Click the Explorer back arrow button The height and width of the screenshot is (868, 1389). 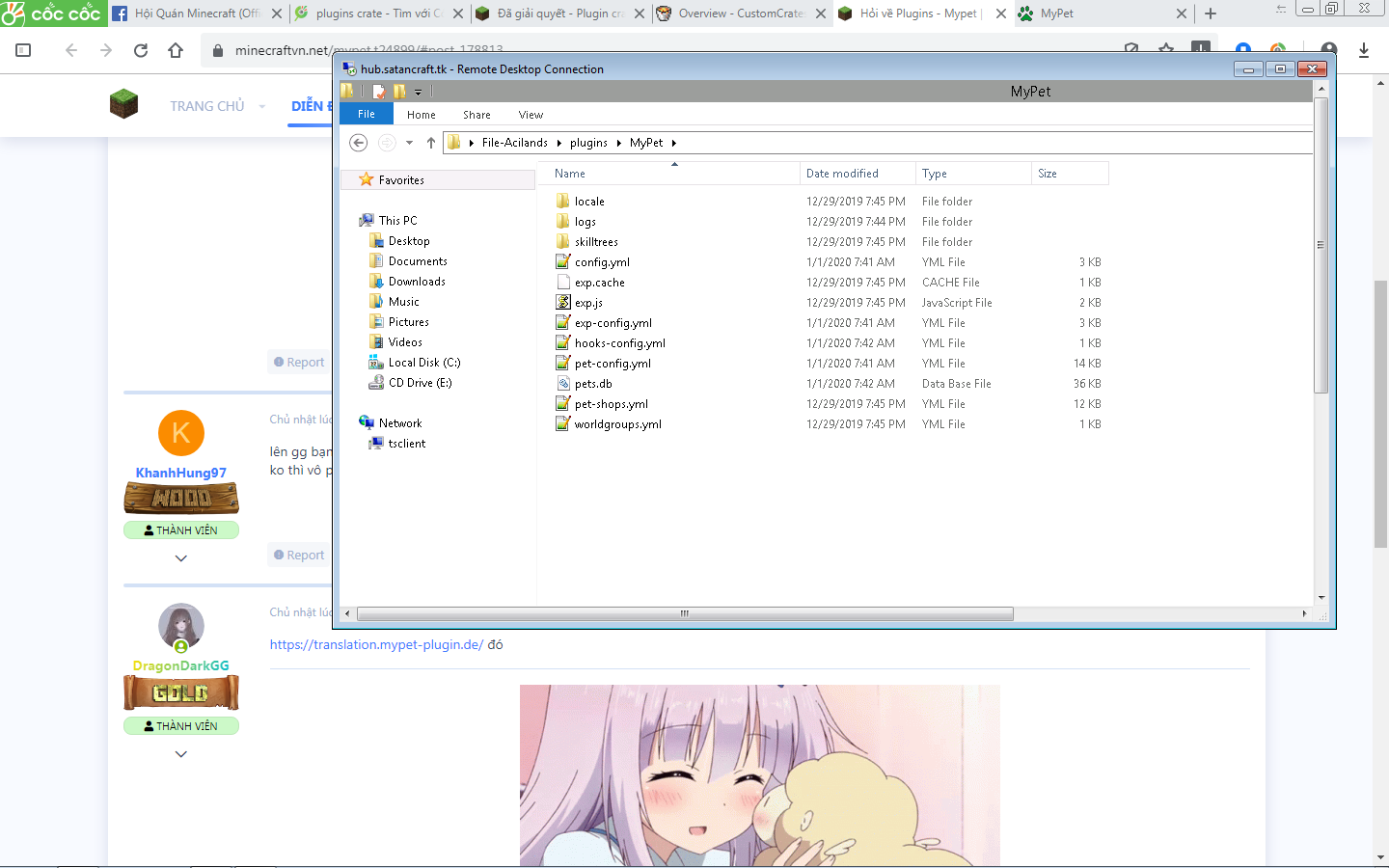(358, 143)
